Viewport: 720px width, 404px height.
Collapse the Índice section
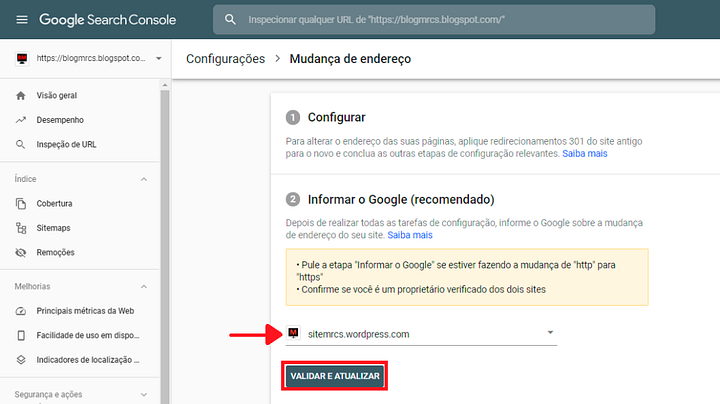click(144, 179)
